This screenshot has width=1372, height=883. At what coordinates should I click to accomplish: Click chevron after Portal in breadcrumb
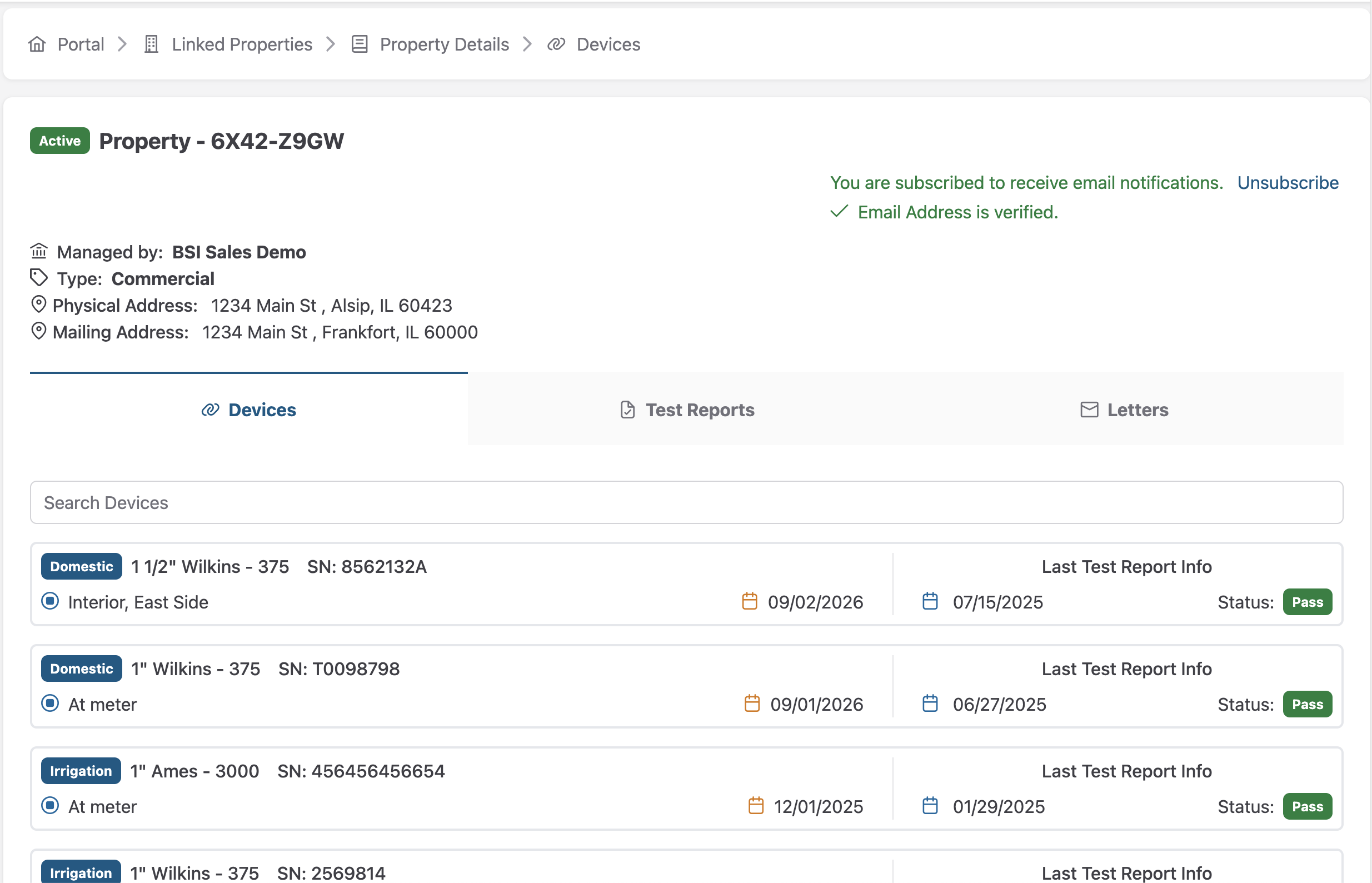pyautogui.click(x=122, y=44)
